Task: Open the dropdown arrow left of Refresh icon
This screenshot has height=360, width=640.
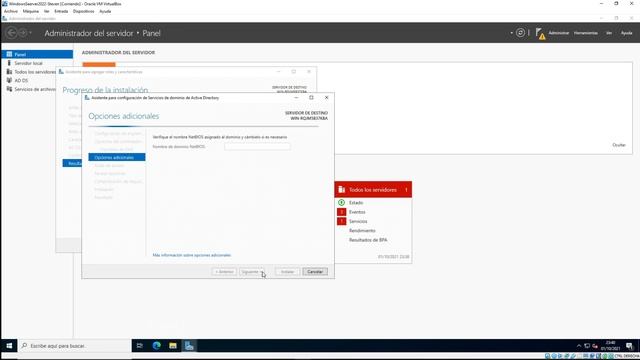Action: point(511,33)
